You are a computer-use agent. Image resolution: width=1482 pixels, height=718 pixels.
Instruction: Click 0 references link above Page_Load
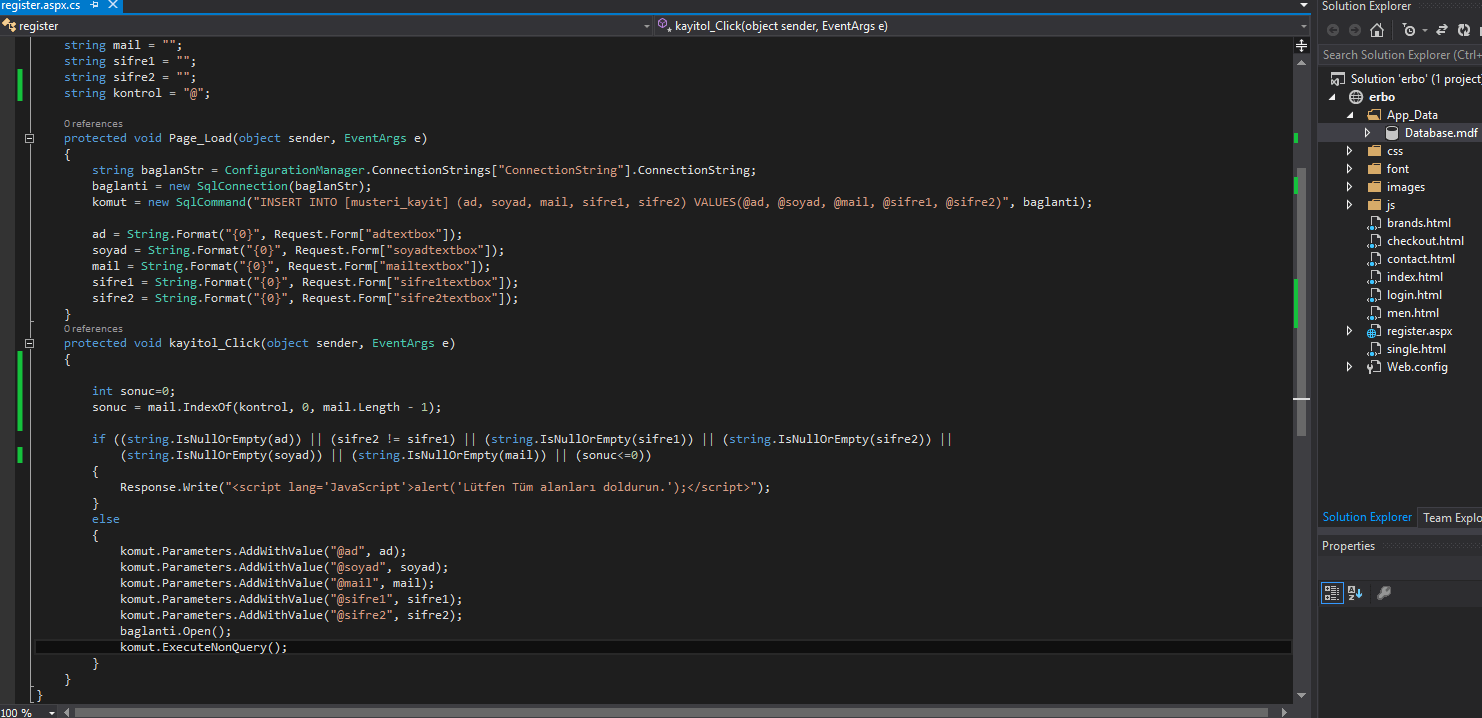coord(93,124)
